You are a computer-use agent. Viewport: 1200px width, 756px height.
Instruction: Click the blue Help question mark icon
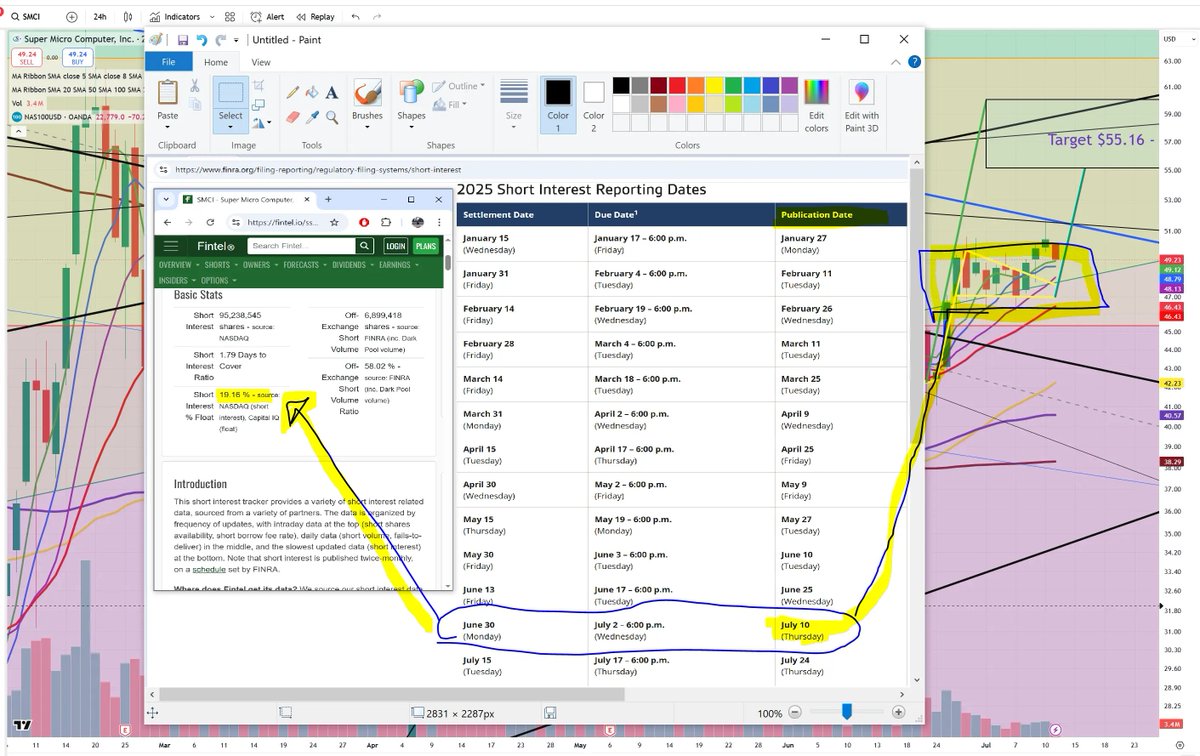pyautogui.click(x=913, y=63)
